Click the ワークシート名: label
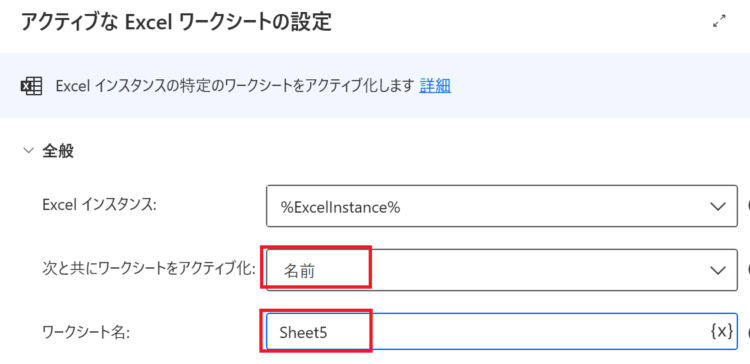Viewport: 750px width, 364px height. coord(87,332)
